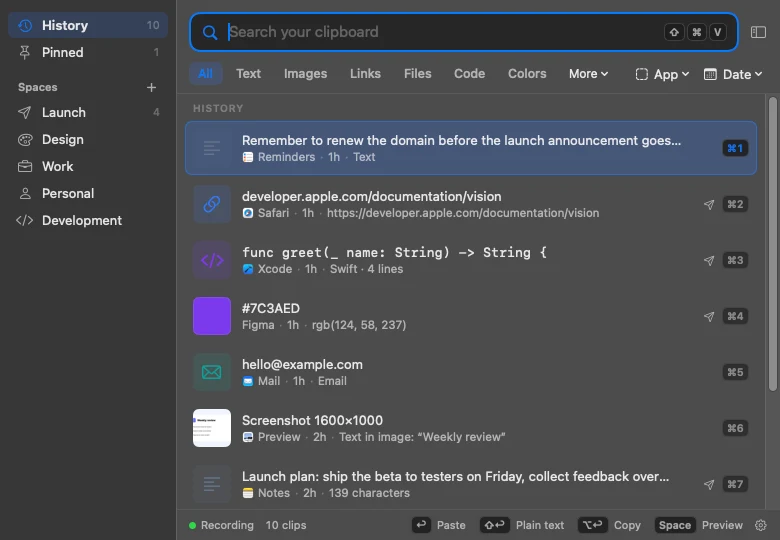Select the func greet Swift code clip
Image resolution: width=780 pixels, height=540 pixels.
(x=471, y=260)
